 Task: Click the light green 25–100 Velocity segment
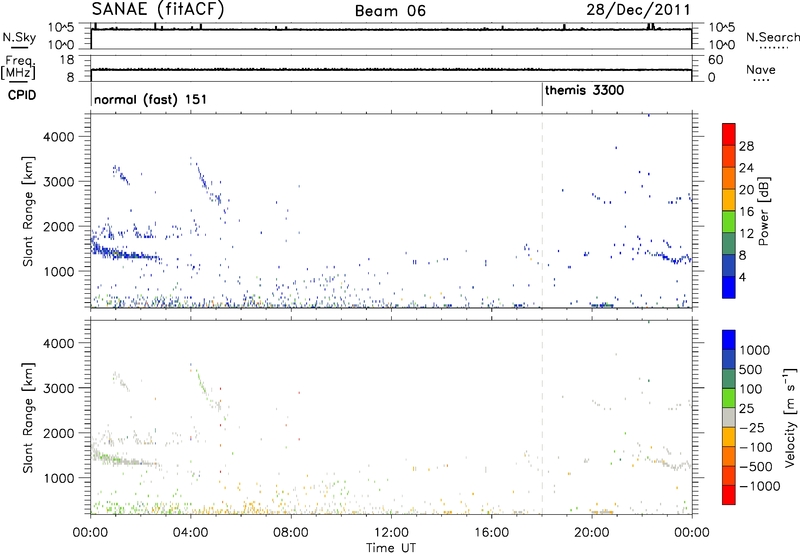pos(729,398)
